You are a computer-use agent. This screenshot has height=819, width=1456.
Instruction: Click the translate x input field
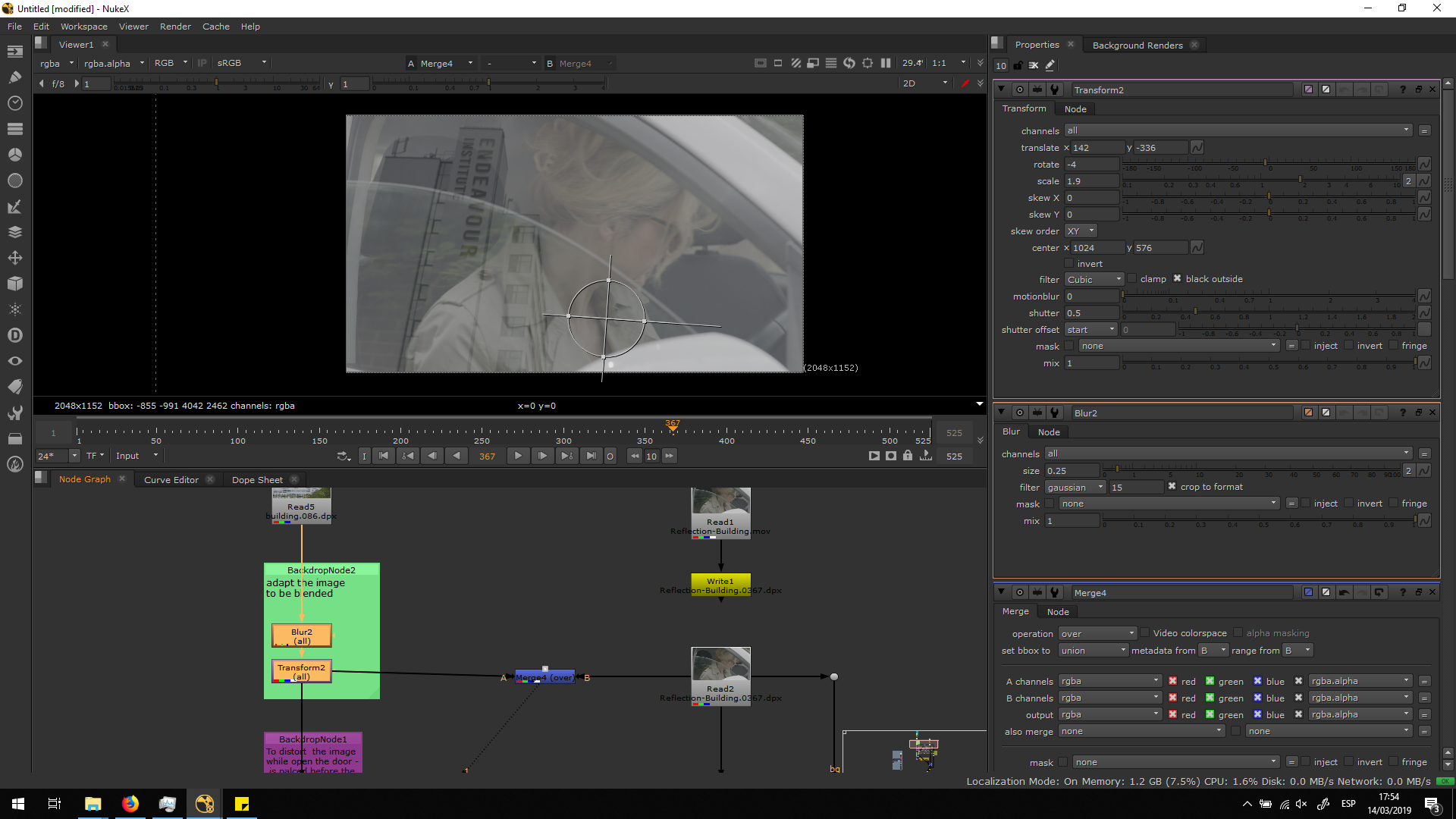tap(1096, 148)
